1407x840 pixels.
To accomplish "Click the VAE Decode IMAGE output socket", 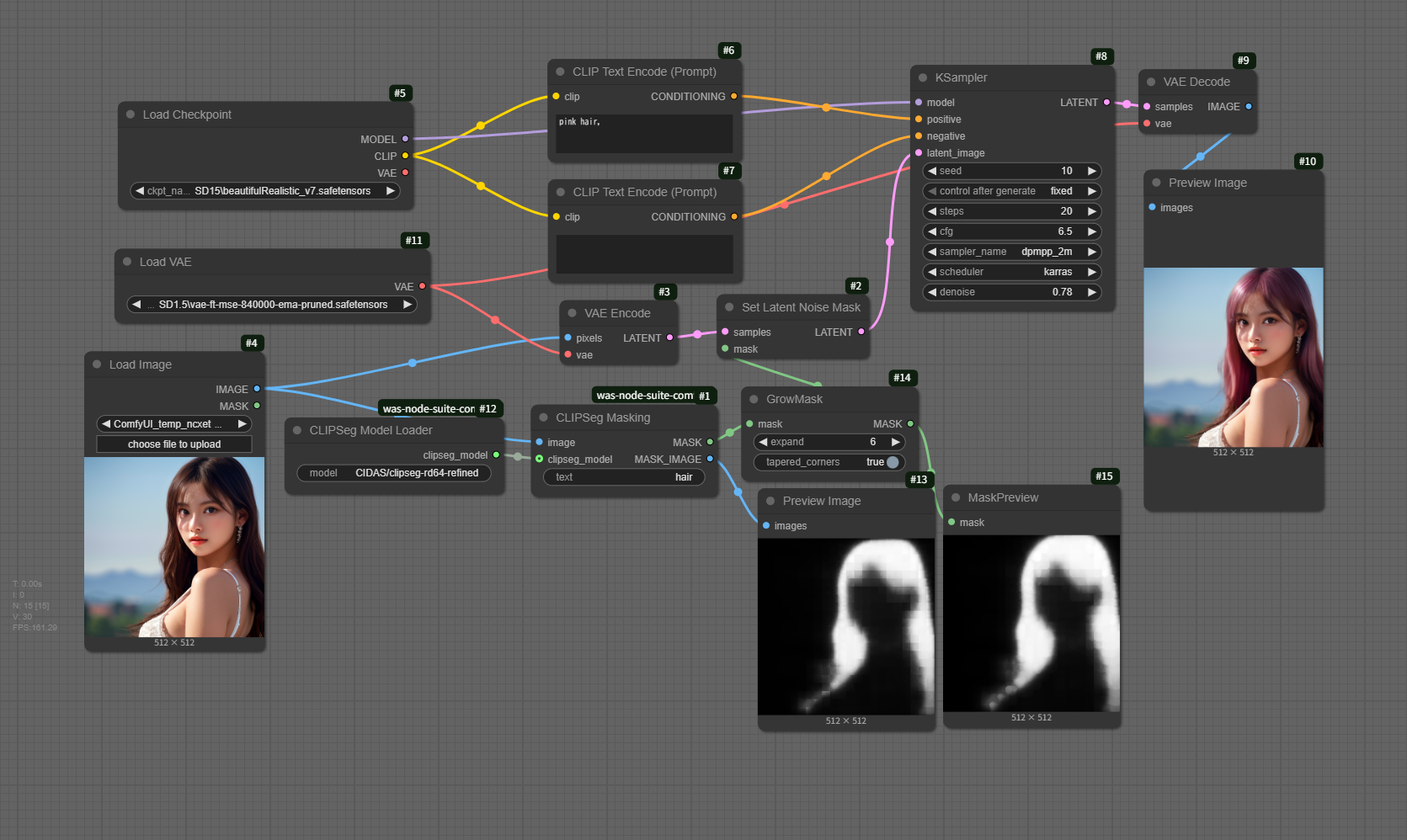I will point(1248,107).
